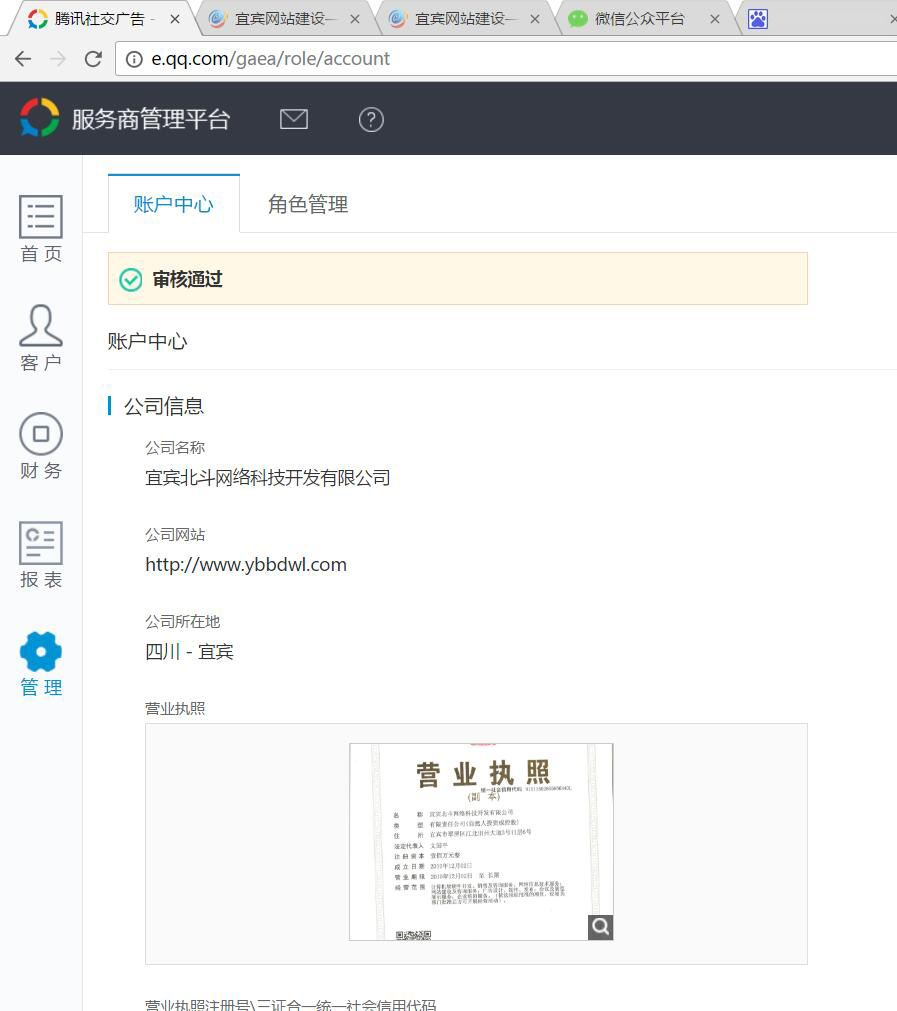Viewport: 897px width, 1011px height.
Task: Click the green checkmark beside 审核通过
Action: 131,279
